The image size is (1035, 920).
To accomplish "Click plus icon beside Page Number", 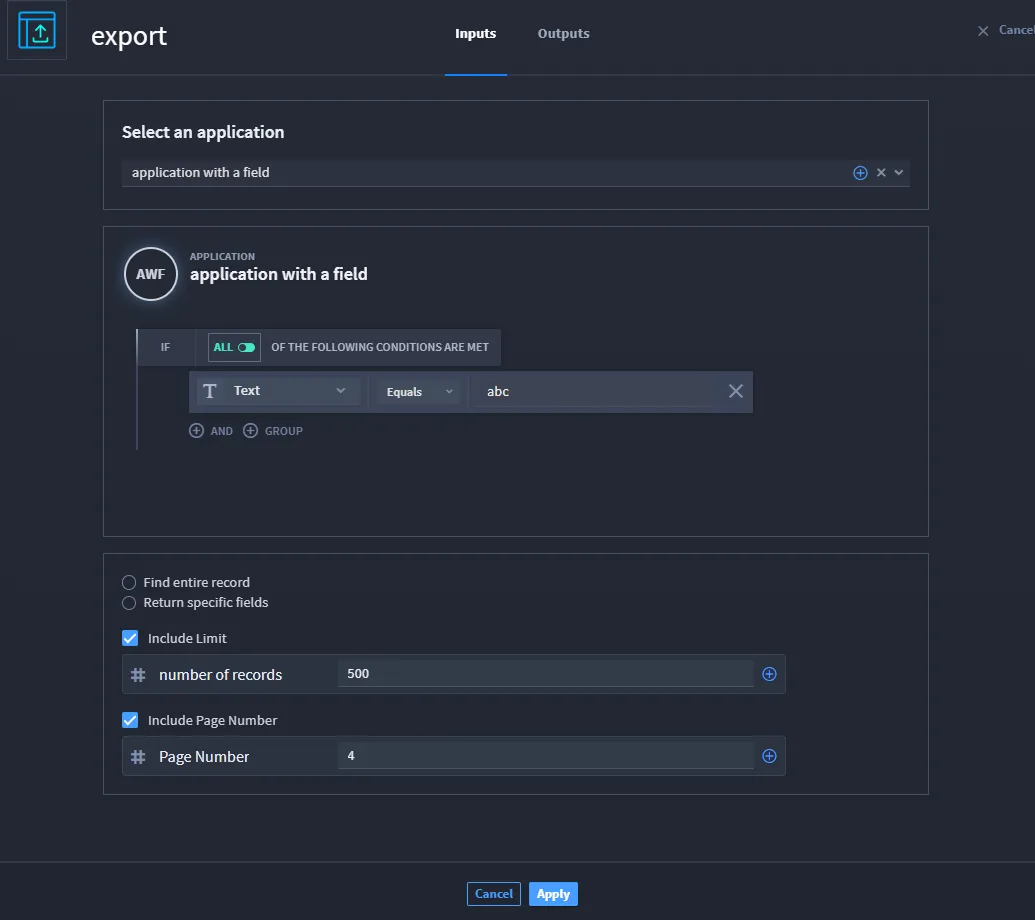I will (x=769, y=756).
